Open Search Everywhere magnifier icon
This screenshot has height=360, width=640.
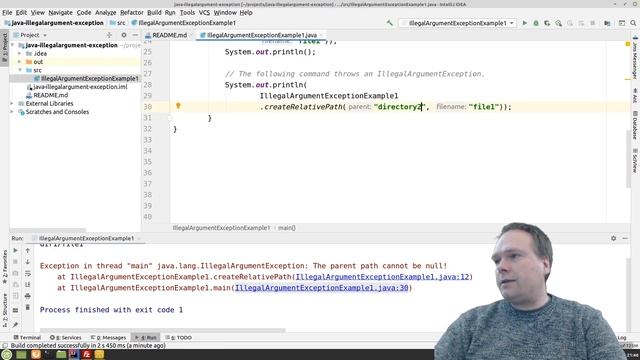(x=633, y=23)
